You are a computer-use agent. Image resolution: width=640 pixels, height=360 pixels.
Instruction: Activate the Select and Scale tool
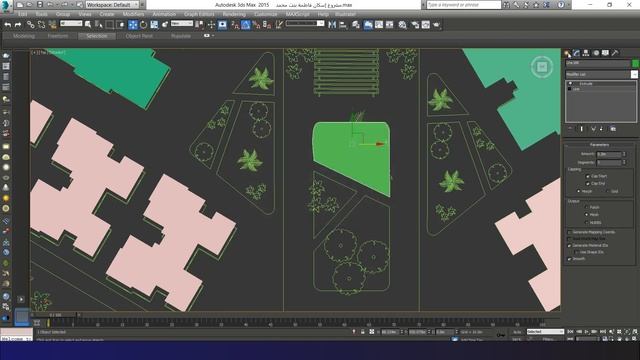(154, 25)
